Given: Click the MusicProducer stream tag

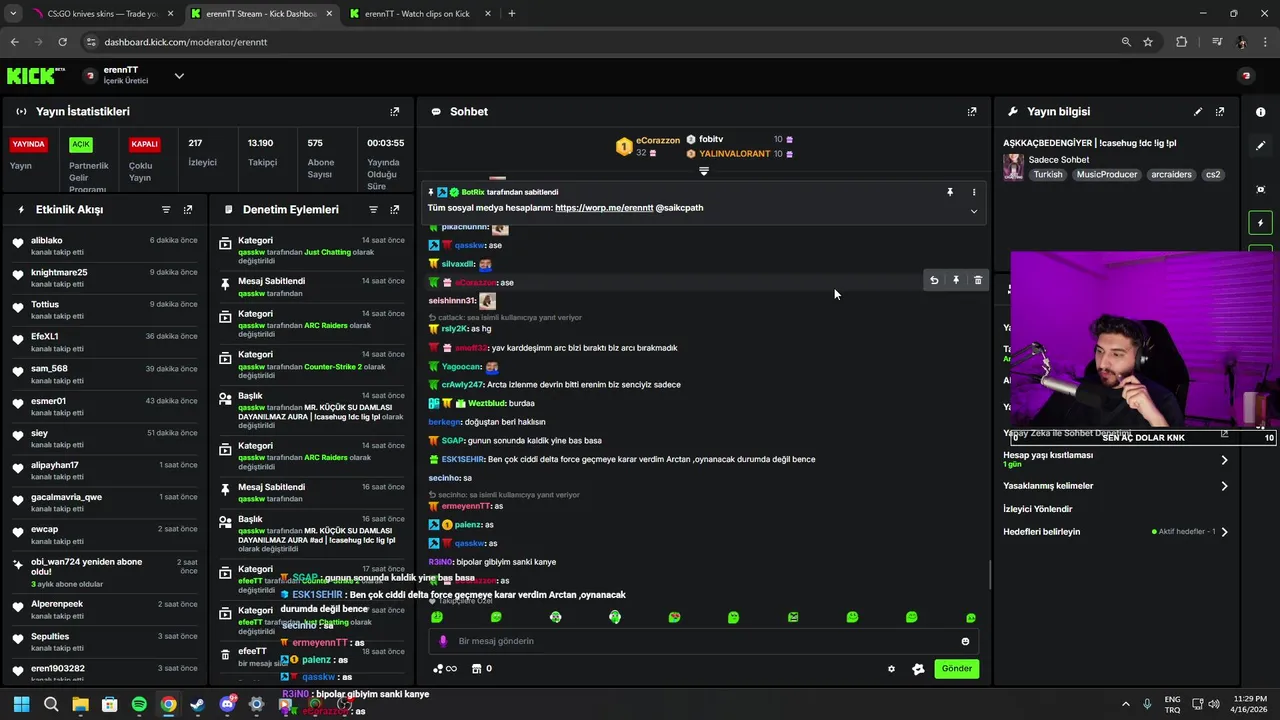Looking at the screenshot, I should point(1107,175).
